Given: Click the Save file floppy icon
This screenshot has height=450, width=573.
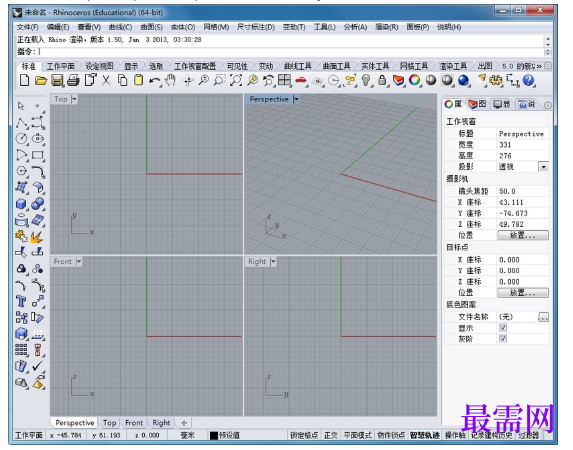Looking at the screenshot, I should coord(57,80).
